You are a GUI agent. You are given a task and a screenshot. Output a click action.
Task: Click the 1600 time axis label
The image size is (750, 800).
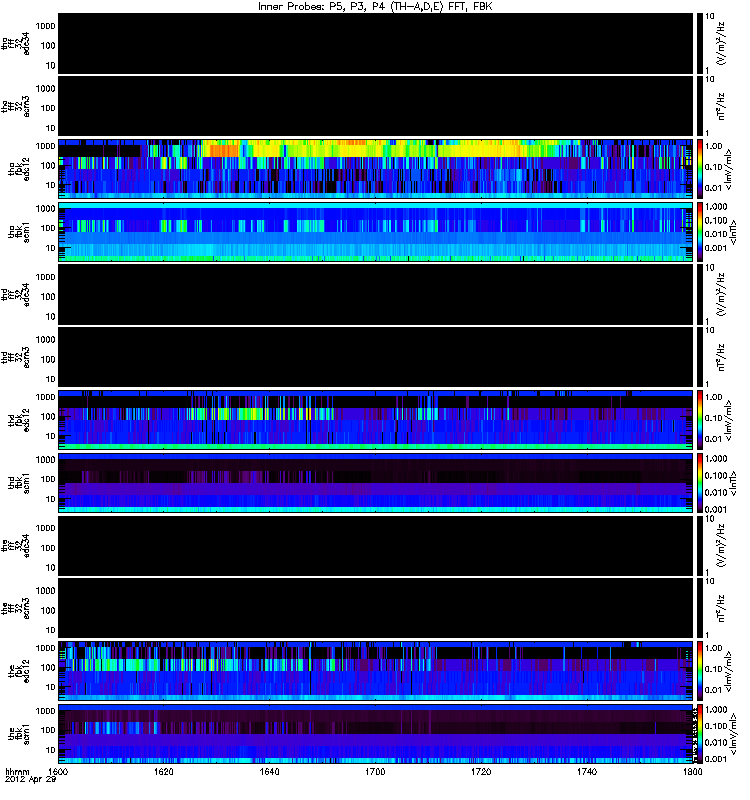point(58,771)
